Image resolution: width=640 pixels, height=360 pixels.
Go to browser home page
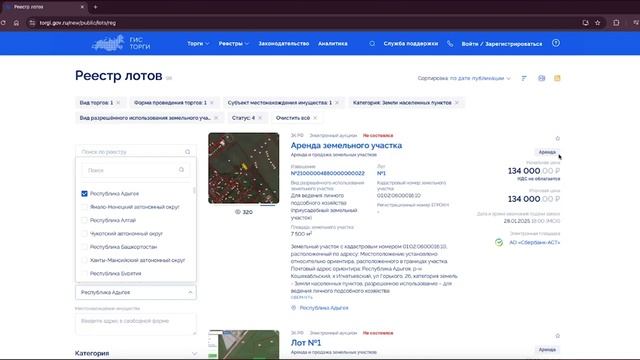[16, 23]
